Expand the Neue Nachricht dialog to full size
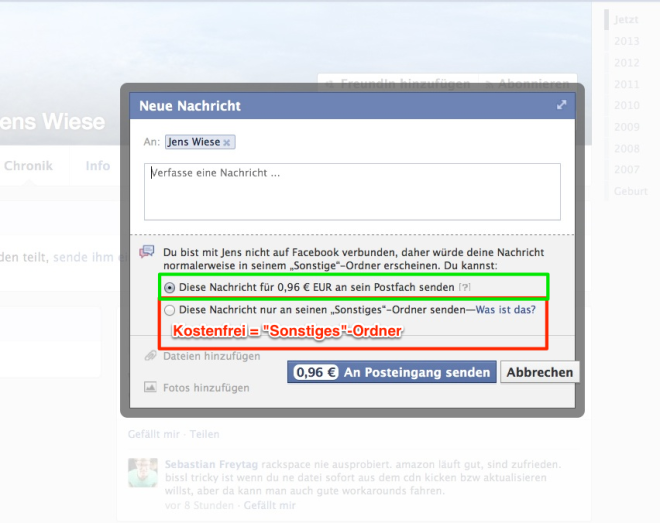The height and width of the screenshot is (523, 660). tap(562, 105)
